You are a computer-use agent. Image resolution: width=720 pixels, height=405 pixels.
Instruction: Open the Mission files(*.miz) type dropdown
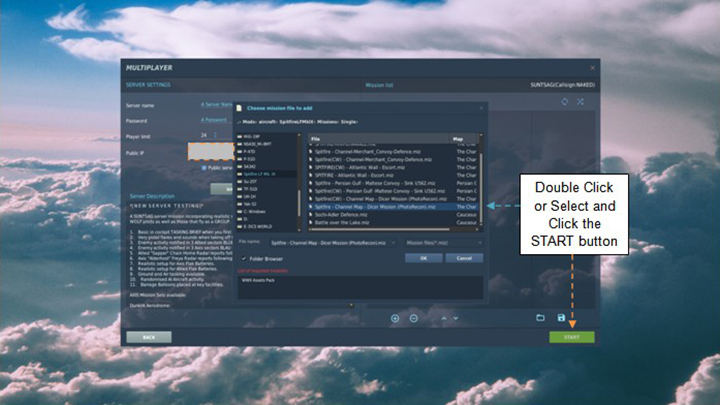coord(442,241)
